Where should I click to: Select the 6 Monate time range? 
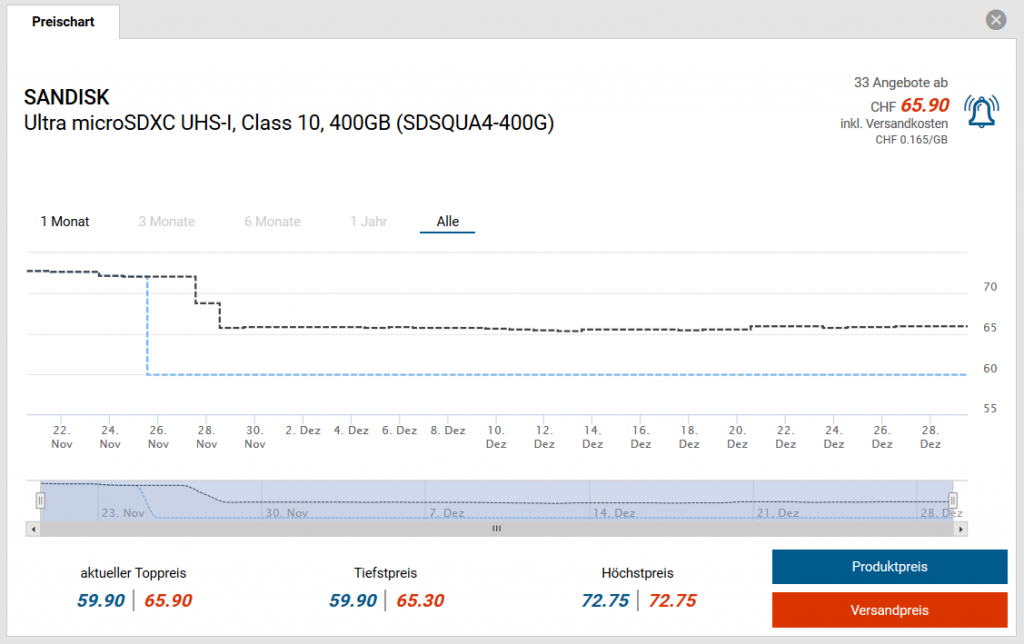272,221
